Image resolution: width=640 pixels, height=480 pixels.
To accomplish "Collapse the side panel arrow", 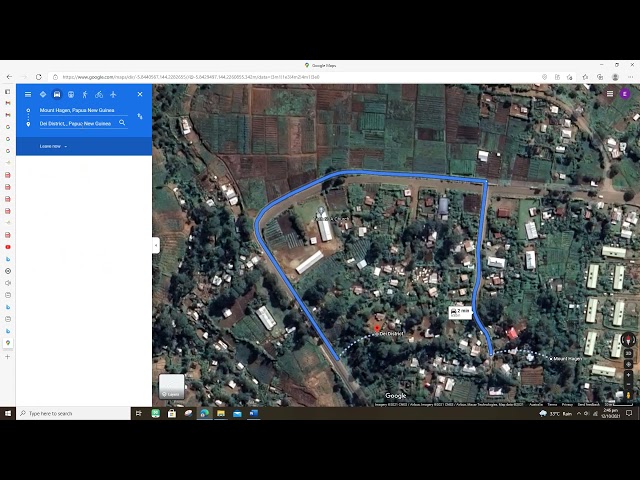I will click(156, 245).
